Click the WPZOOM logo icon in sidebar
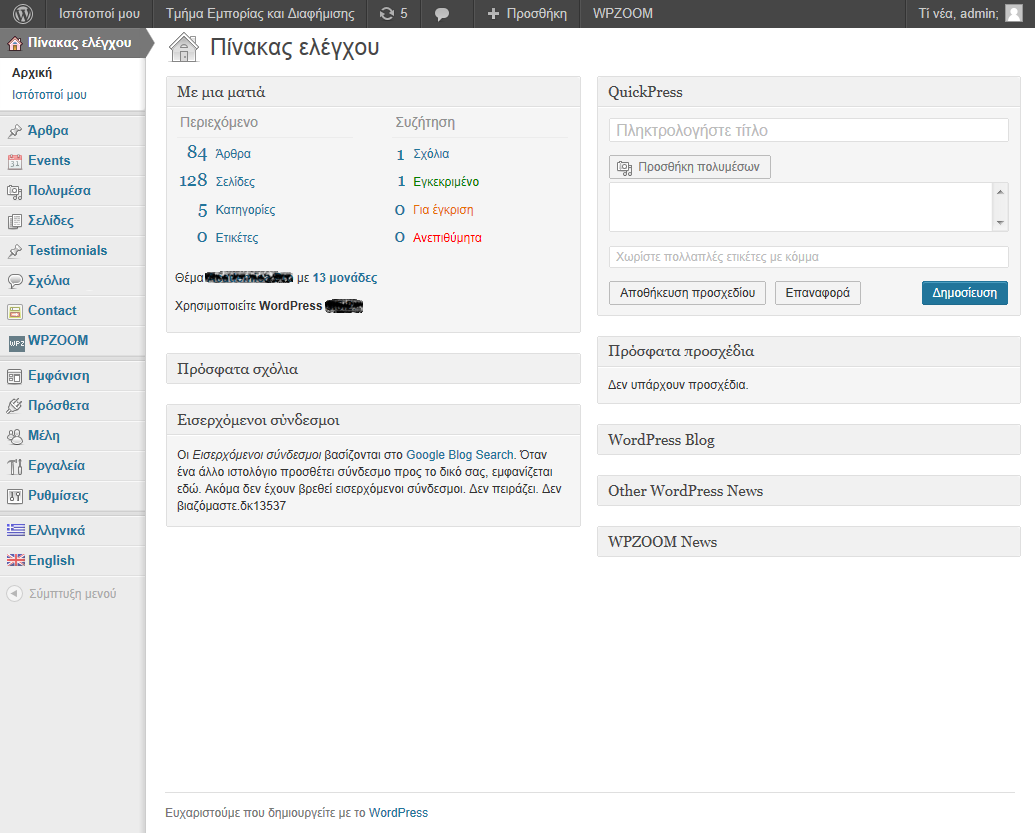Viewport: 1035px width, 833px height. [17, 343]
